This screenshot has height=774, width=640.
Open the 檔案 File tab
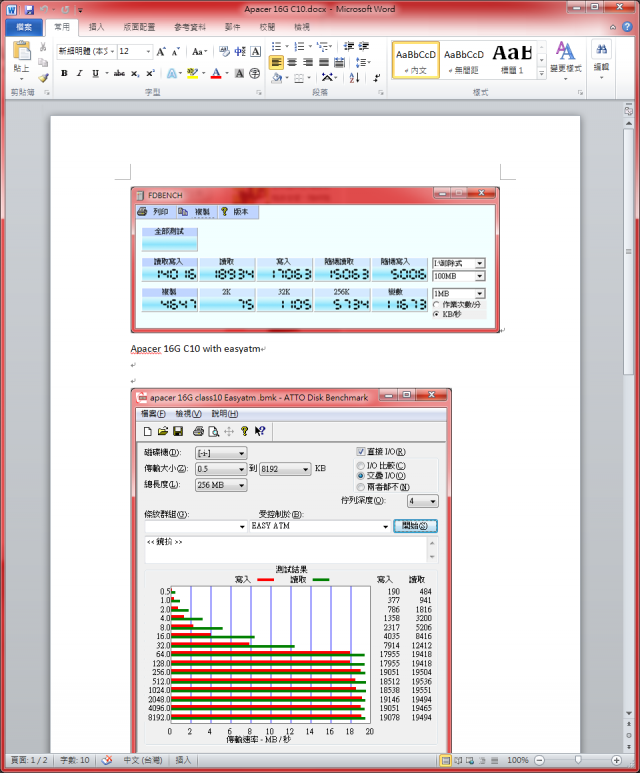(24, 27)
